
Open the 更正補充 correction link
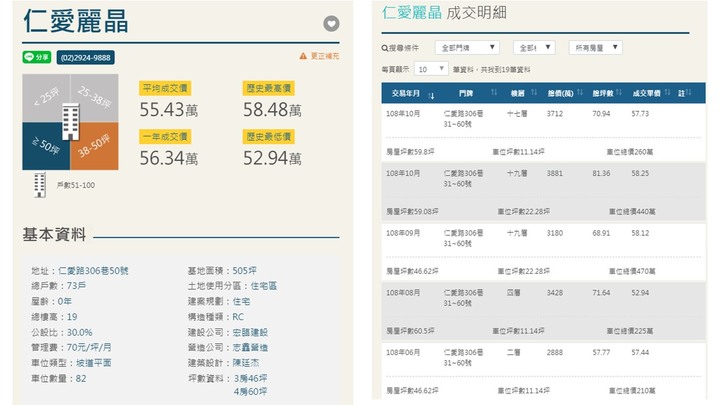click(x=325, y=56)
